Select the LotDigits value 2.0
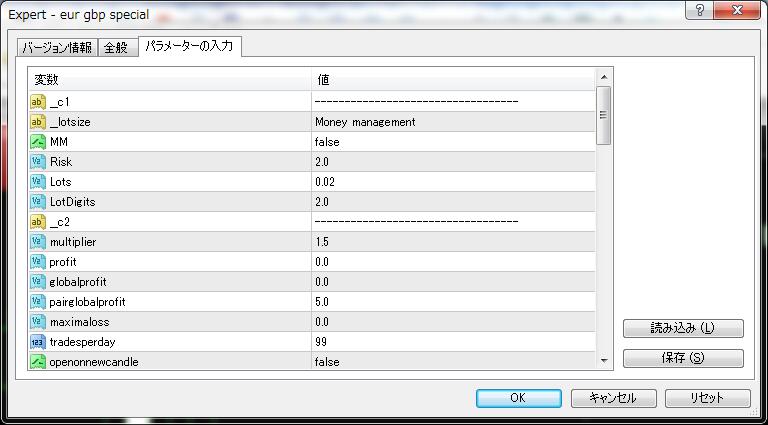 pos(322,202)
